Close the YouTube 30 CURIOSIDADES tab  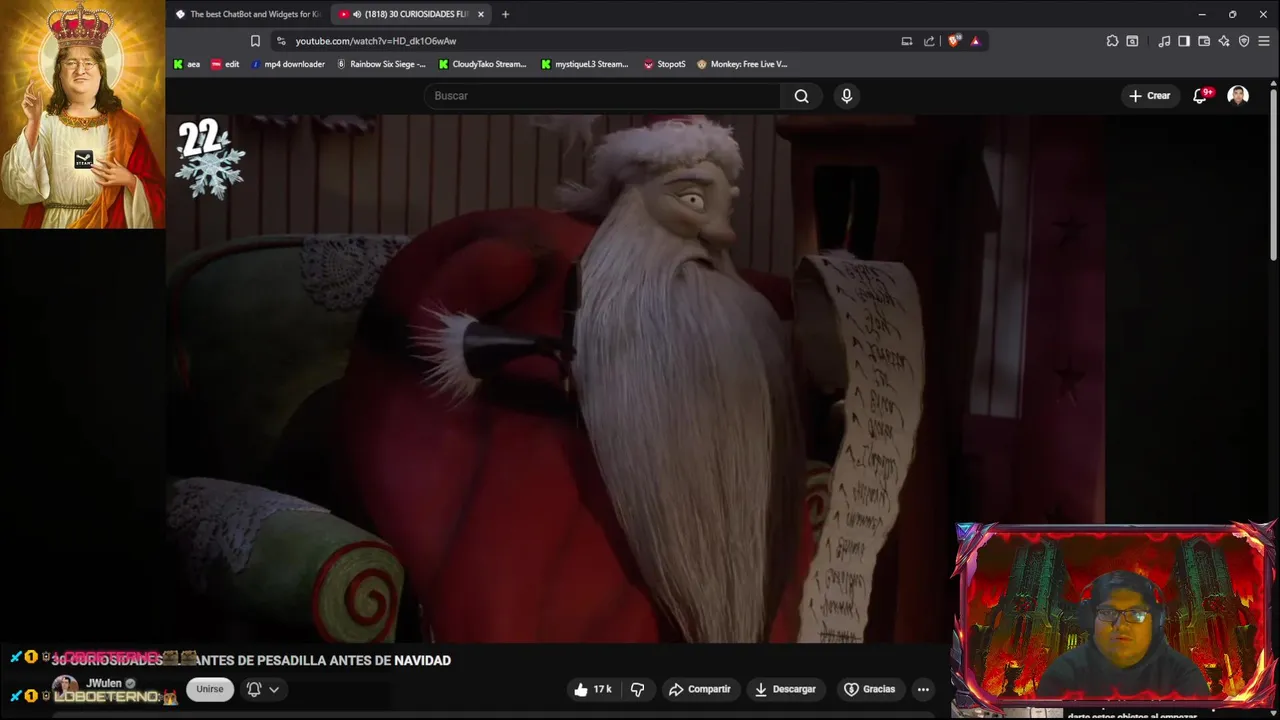(x=481, y=14)
